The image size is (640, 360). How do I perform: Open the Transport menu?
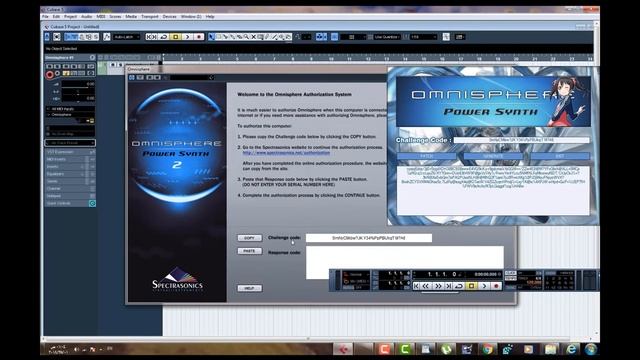[x=150, y=17]
